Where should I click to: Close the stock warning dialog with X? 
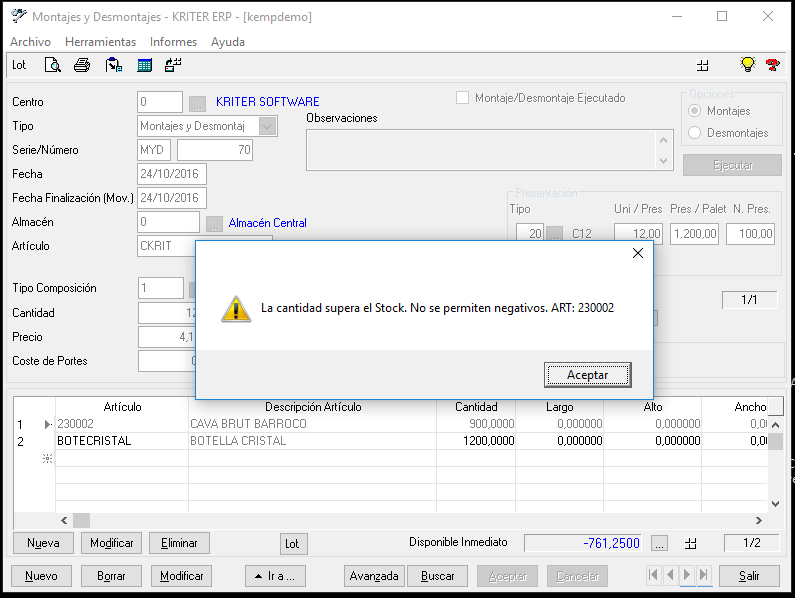(638, 253)
